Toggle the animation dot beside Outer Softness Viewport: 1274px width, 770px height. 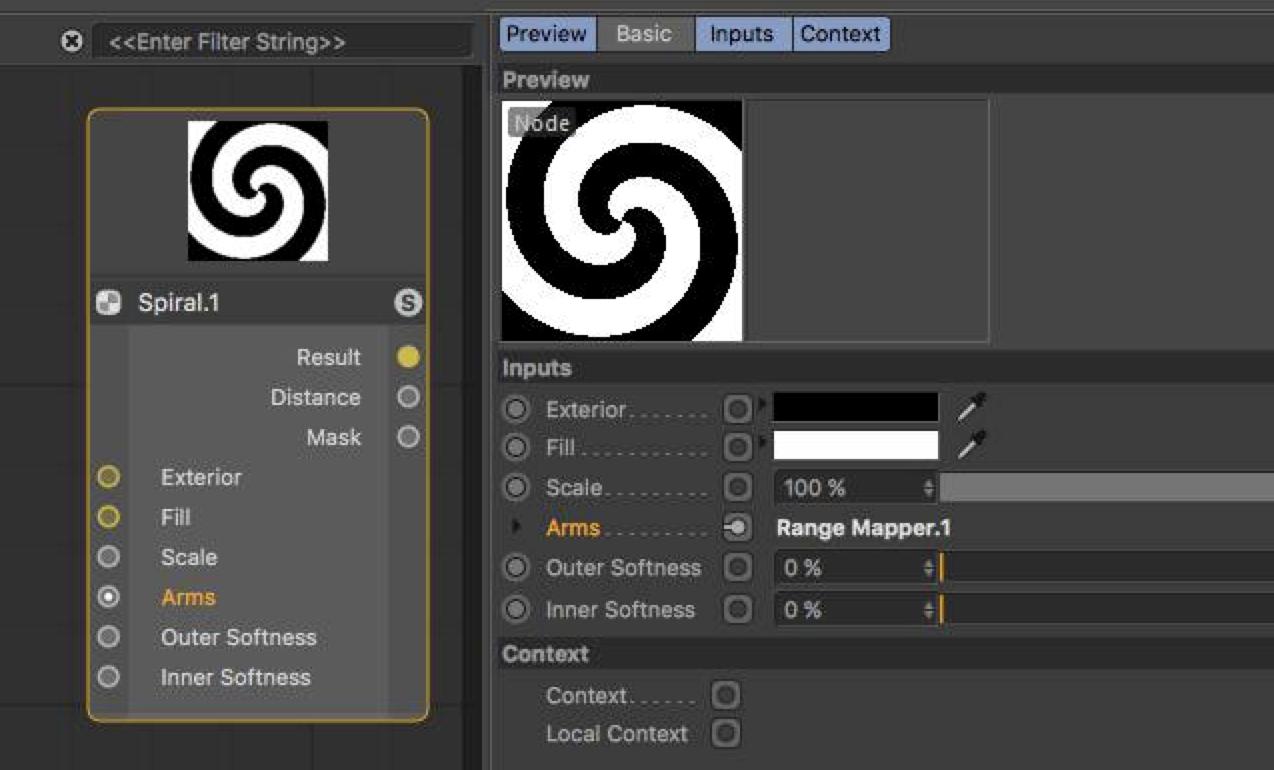point(516,568)
